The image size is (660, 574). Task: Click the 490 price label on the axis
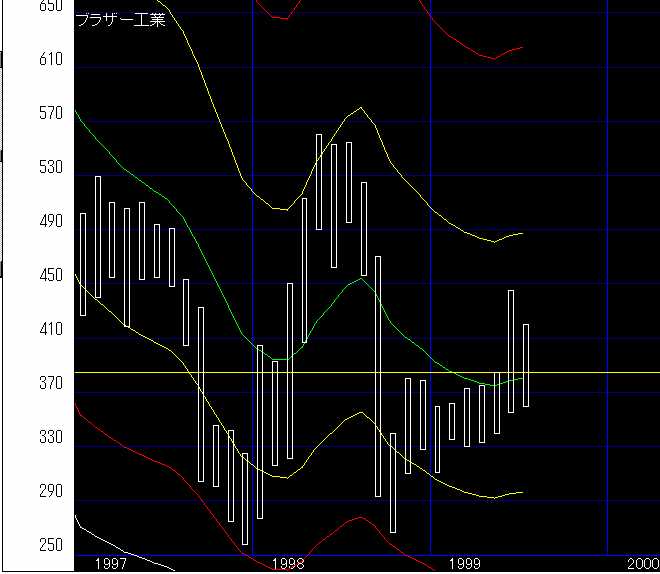point(50,222)
